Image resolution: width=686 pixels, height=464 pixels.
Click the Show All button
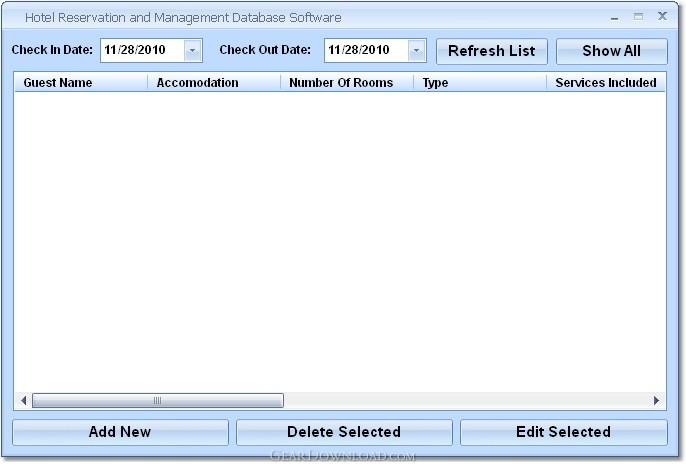[612, 51]
